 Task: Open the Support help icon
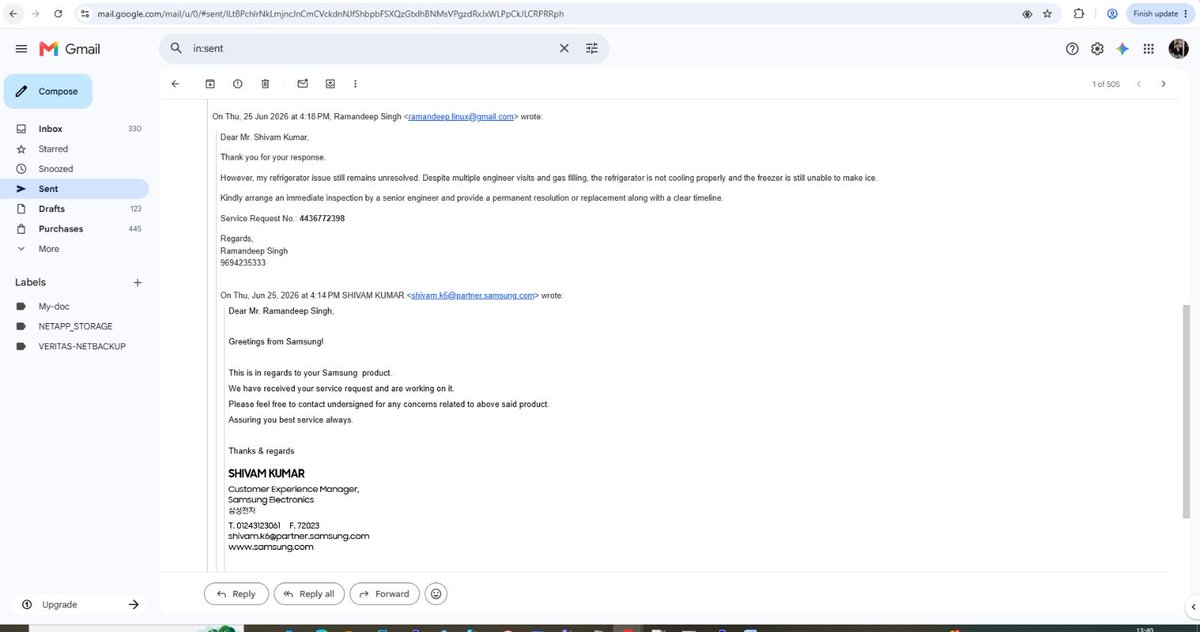click(1072, 49)
